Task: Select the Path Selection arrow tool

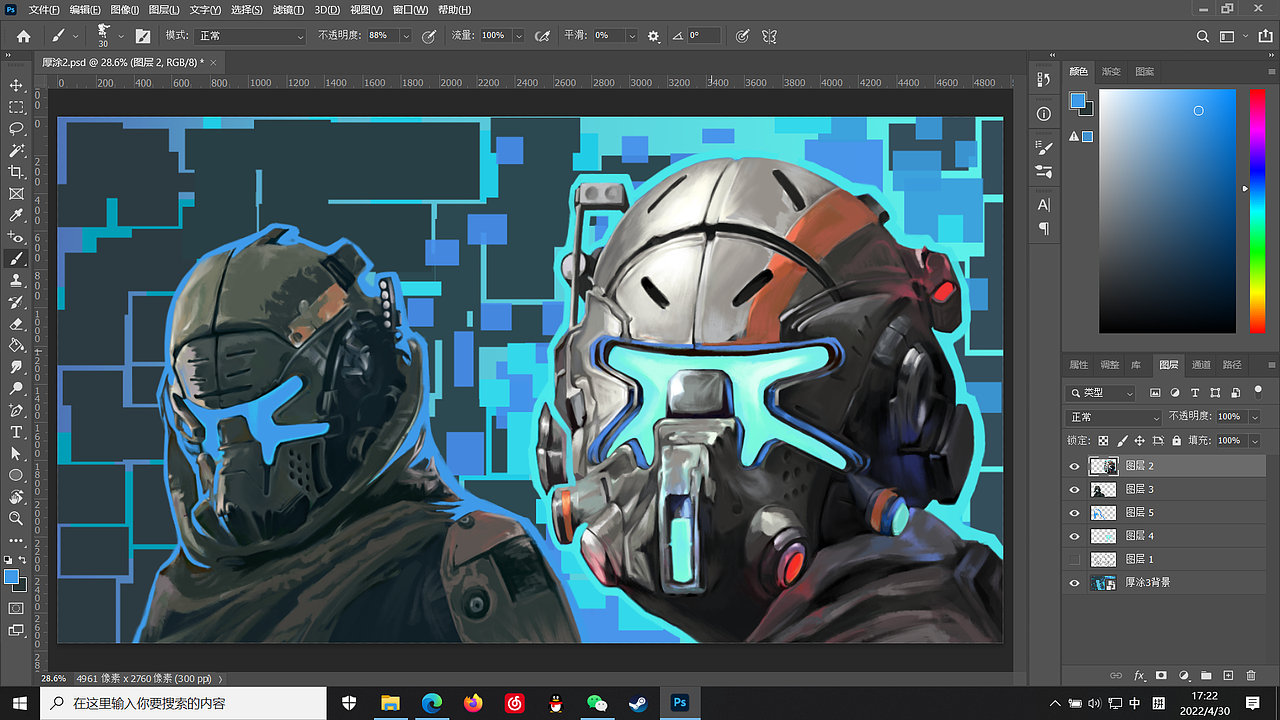Action: (16, 454)
